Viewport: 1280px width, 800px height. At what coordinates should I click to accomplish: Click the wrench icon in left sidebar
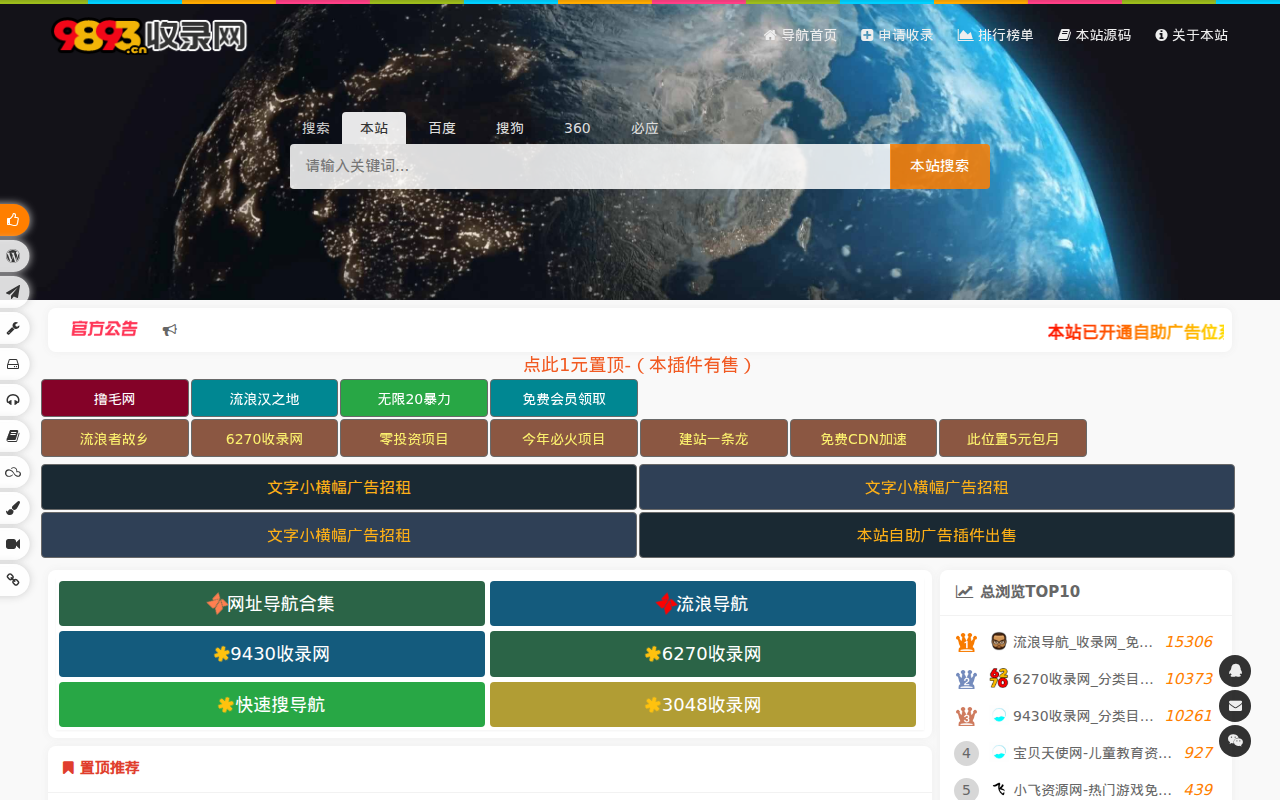[x=13, y=328]
